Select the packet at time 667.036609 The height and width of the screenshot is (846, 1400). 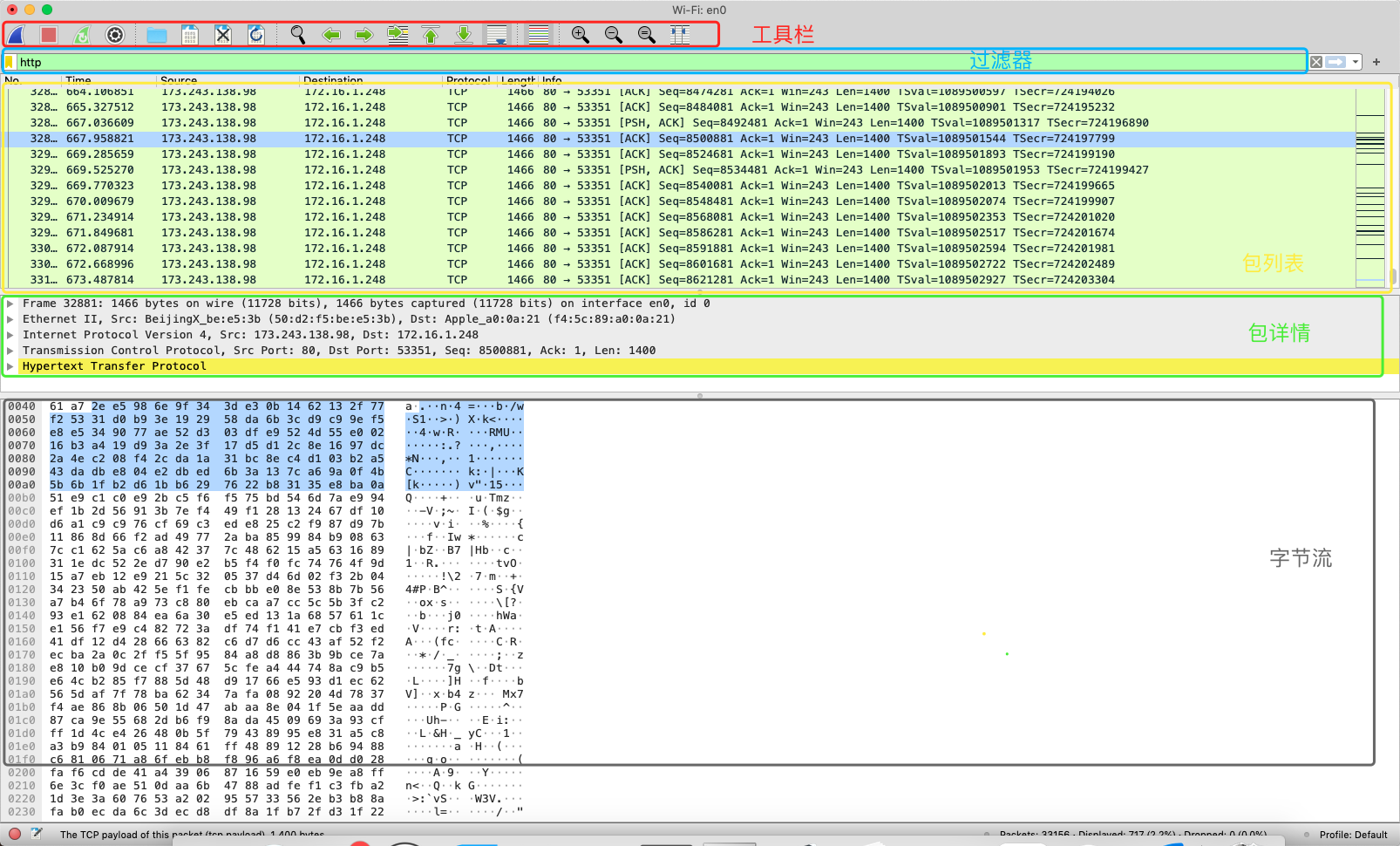pos(680,123)
